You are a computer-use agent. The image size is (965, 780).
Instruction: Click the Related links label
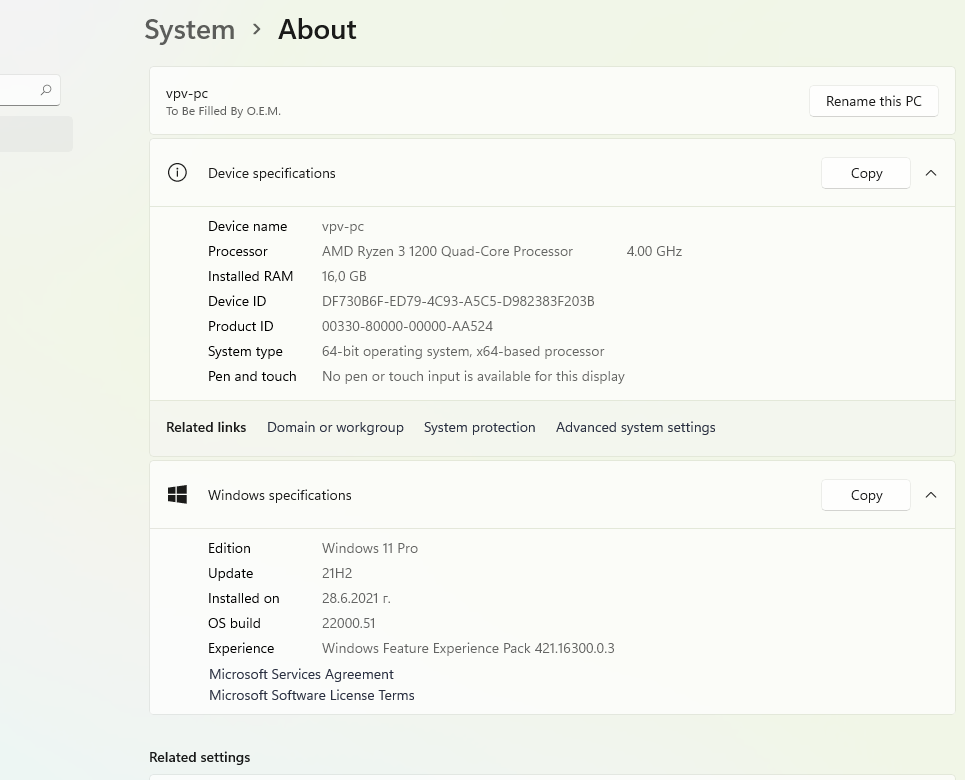click(206, 427)
